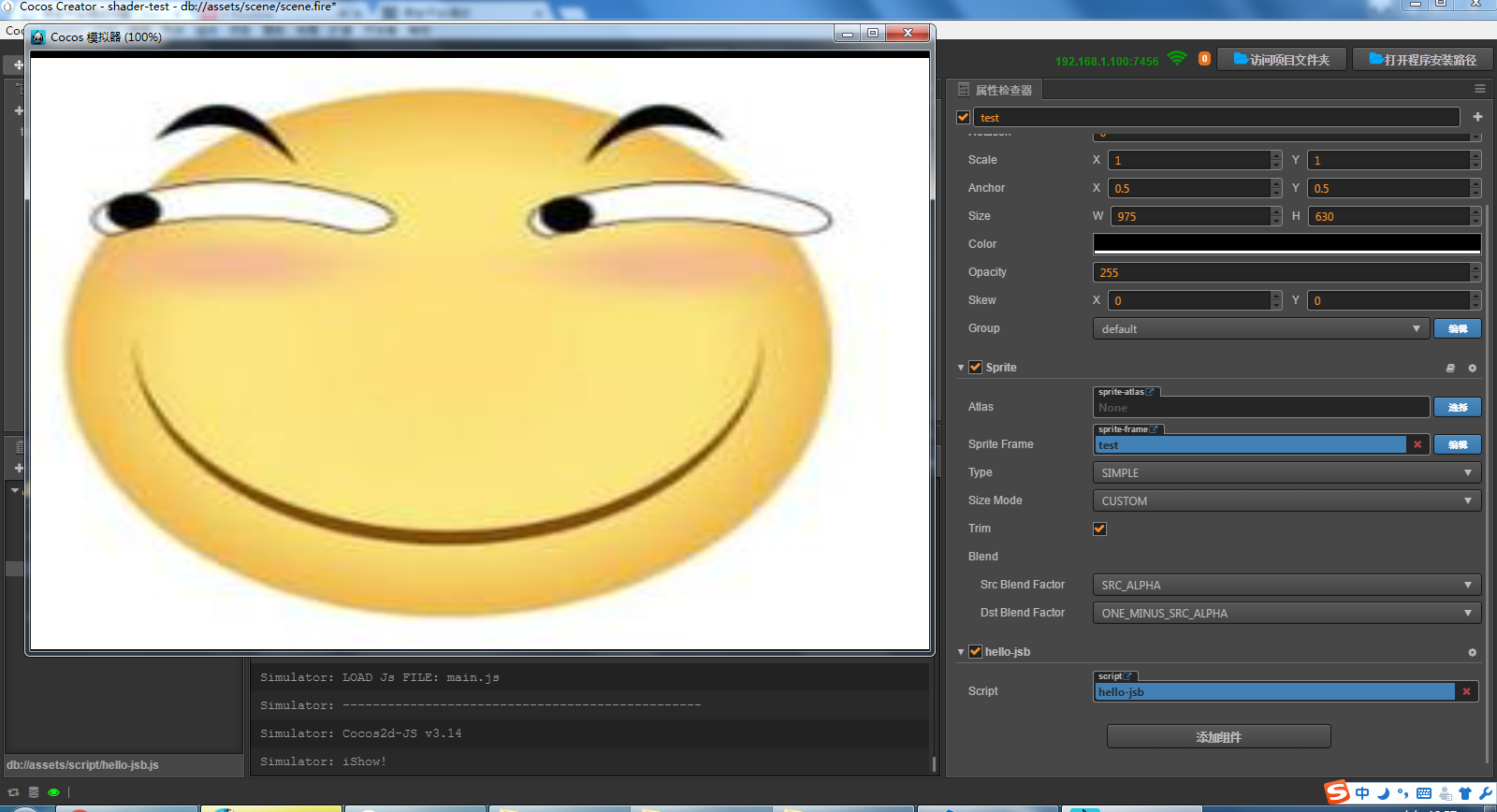Open the Type dropdown showing SIMPLE
The image size is (1497, 812).
coord(1286,472)
